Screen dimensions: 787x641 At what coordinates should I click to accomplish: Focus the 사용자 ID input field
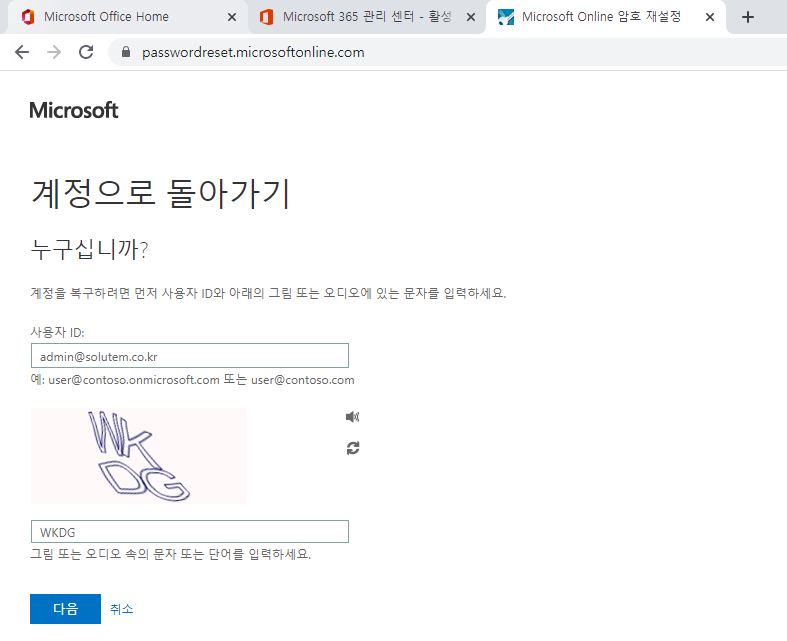(x=190, y=356)
